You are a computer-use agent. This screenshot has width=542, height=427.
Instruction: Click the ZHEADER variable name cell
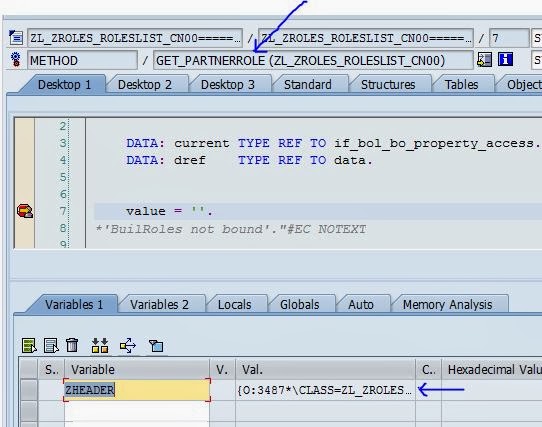click(137, 390)
